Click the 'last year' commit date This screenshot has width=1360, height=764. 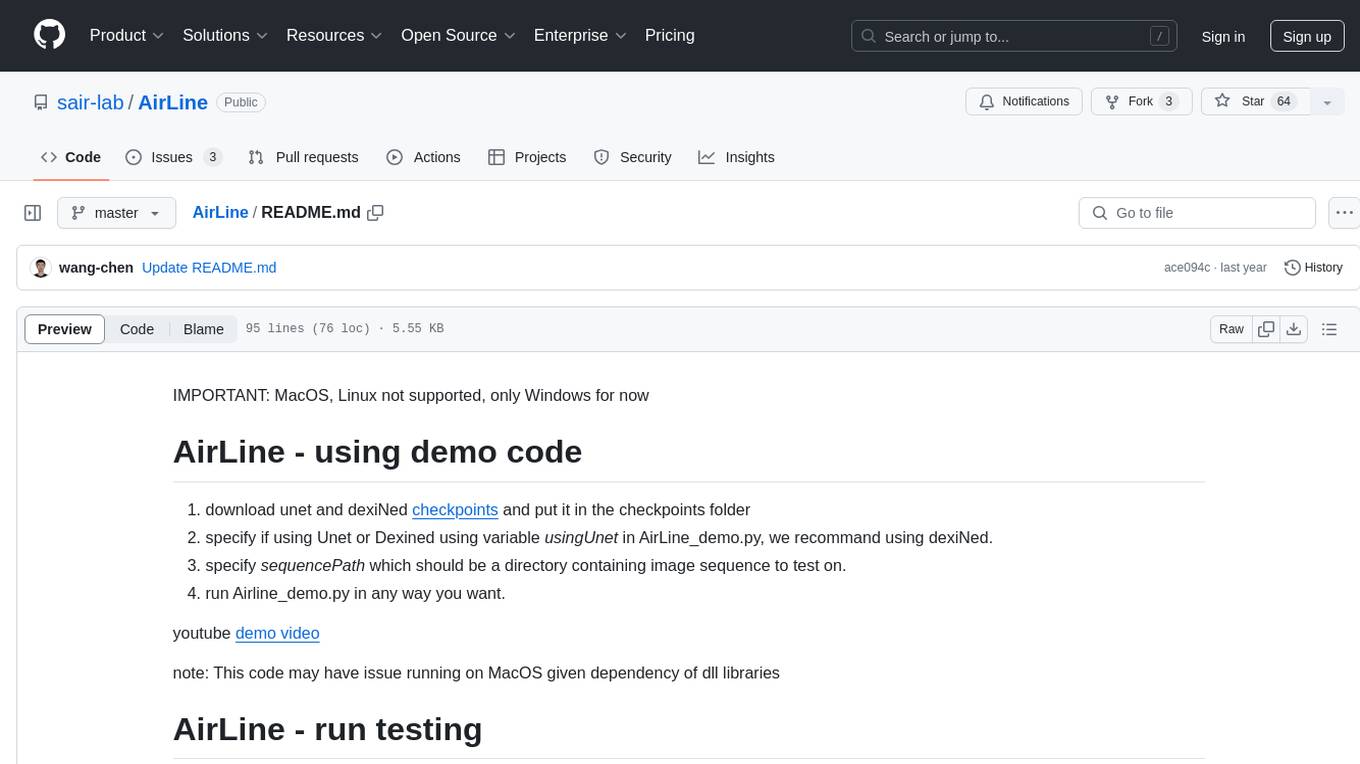coord(1243,268)
